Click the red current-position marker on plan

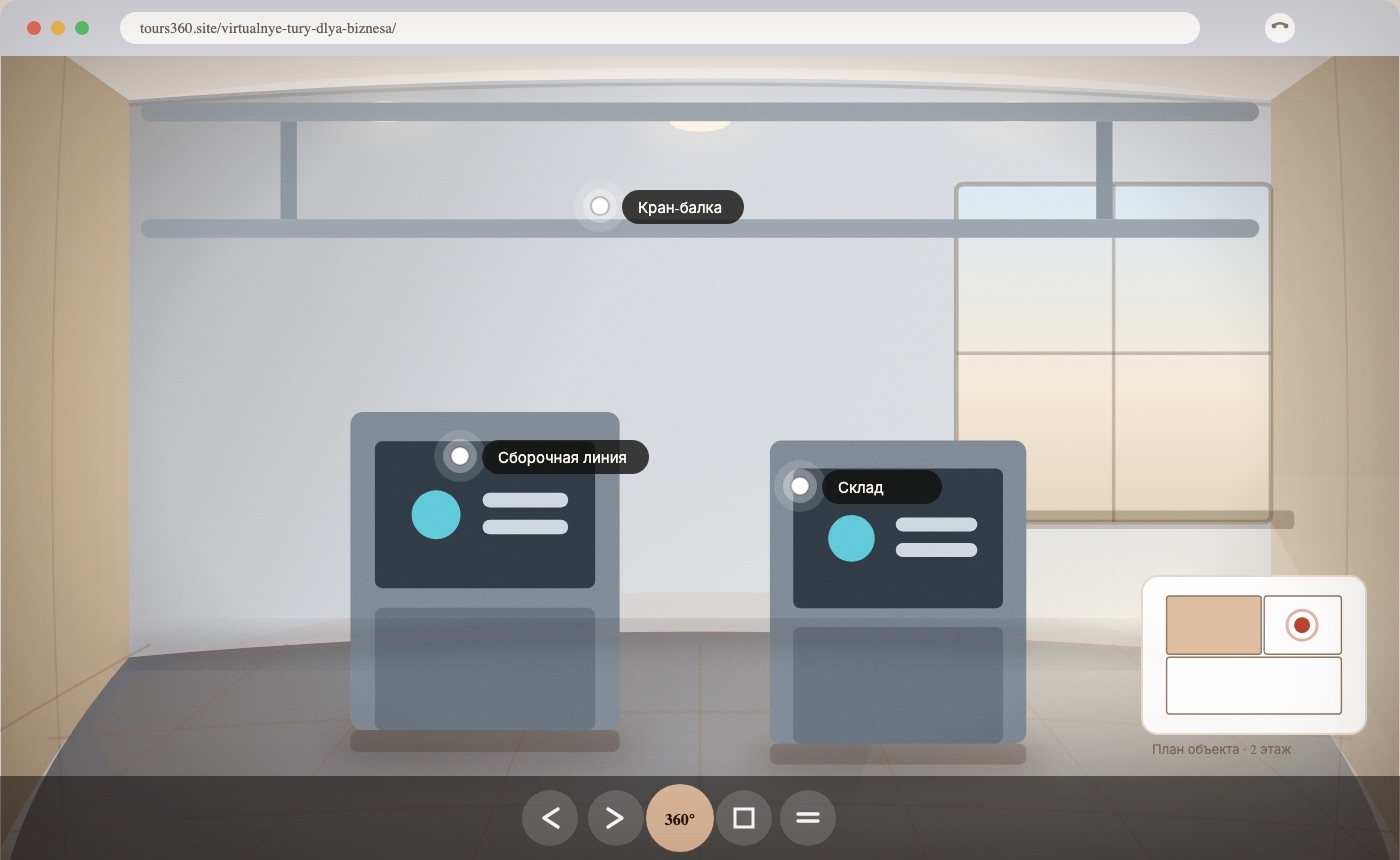pos(1302,625)
